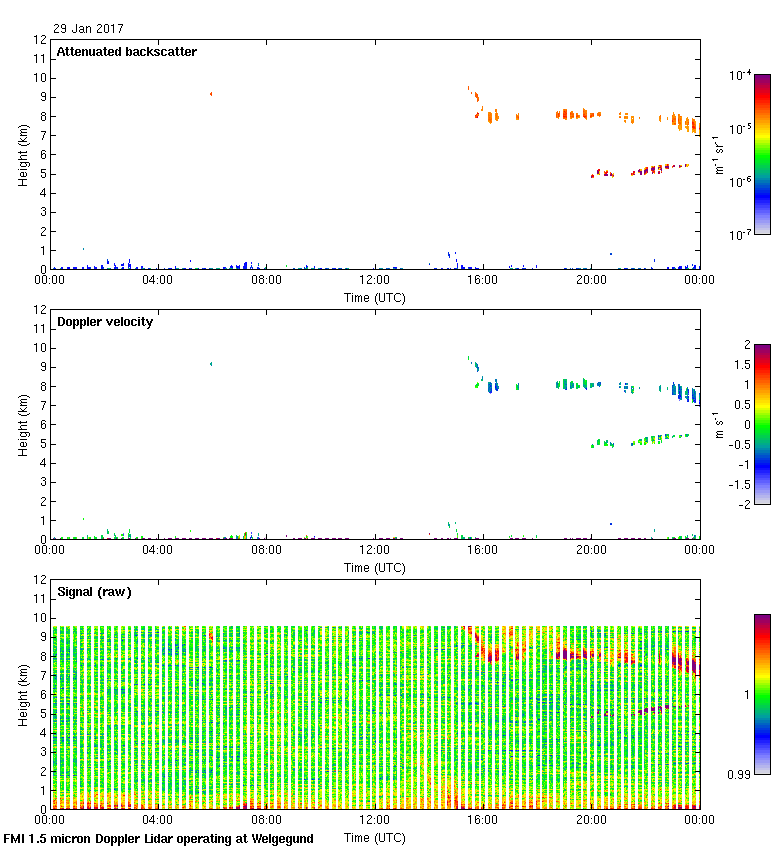
Task: Click the Signal (raw) panel title
Action: tap(94, 592)
